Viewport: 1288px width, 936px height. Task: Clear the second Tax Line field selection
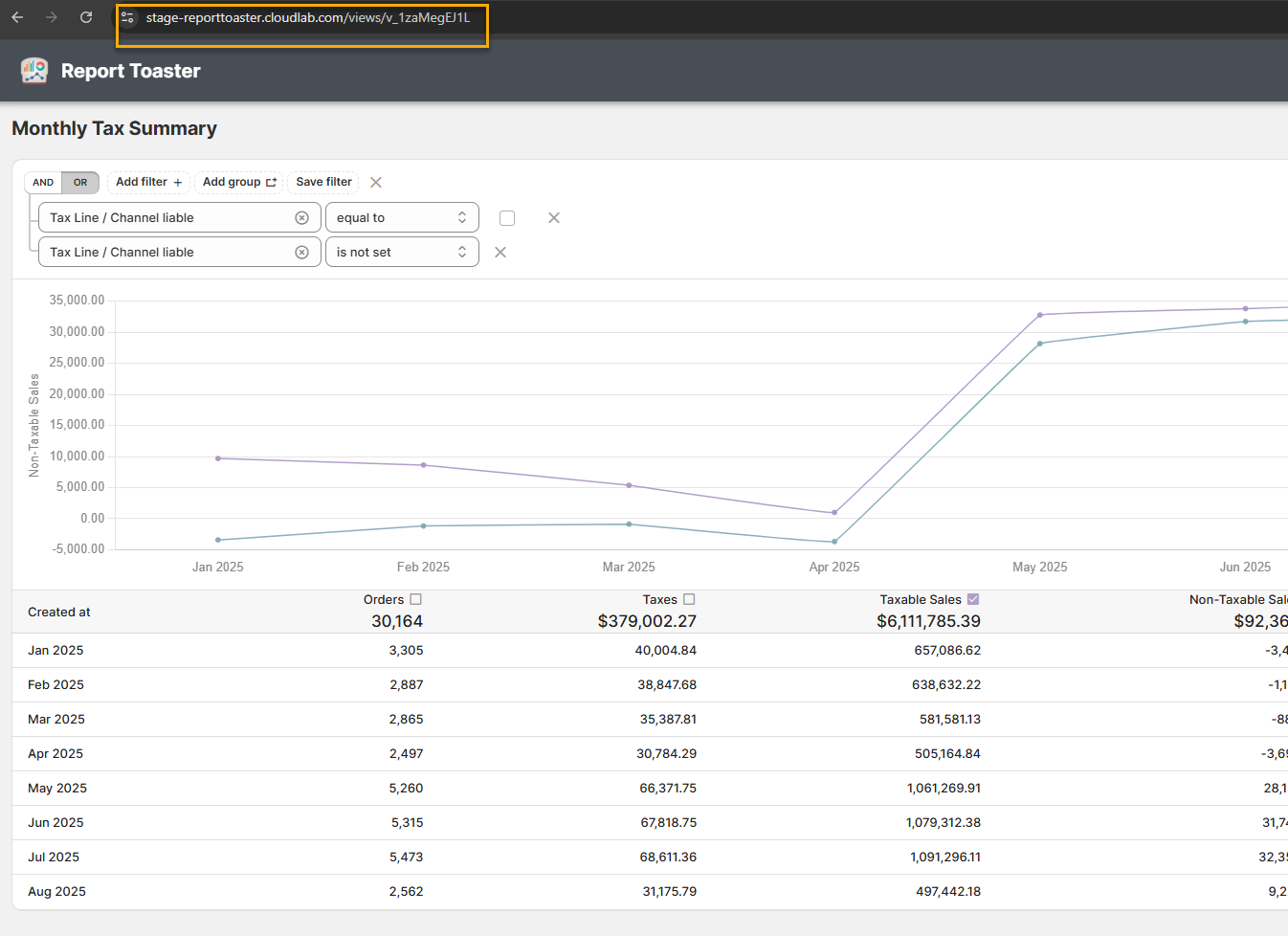click(x=301, y=253)
